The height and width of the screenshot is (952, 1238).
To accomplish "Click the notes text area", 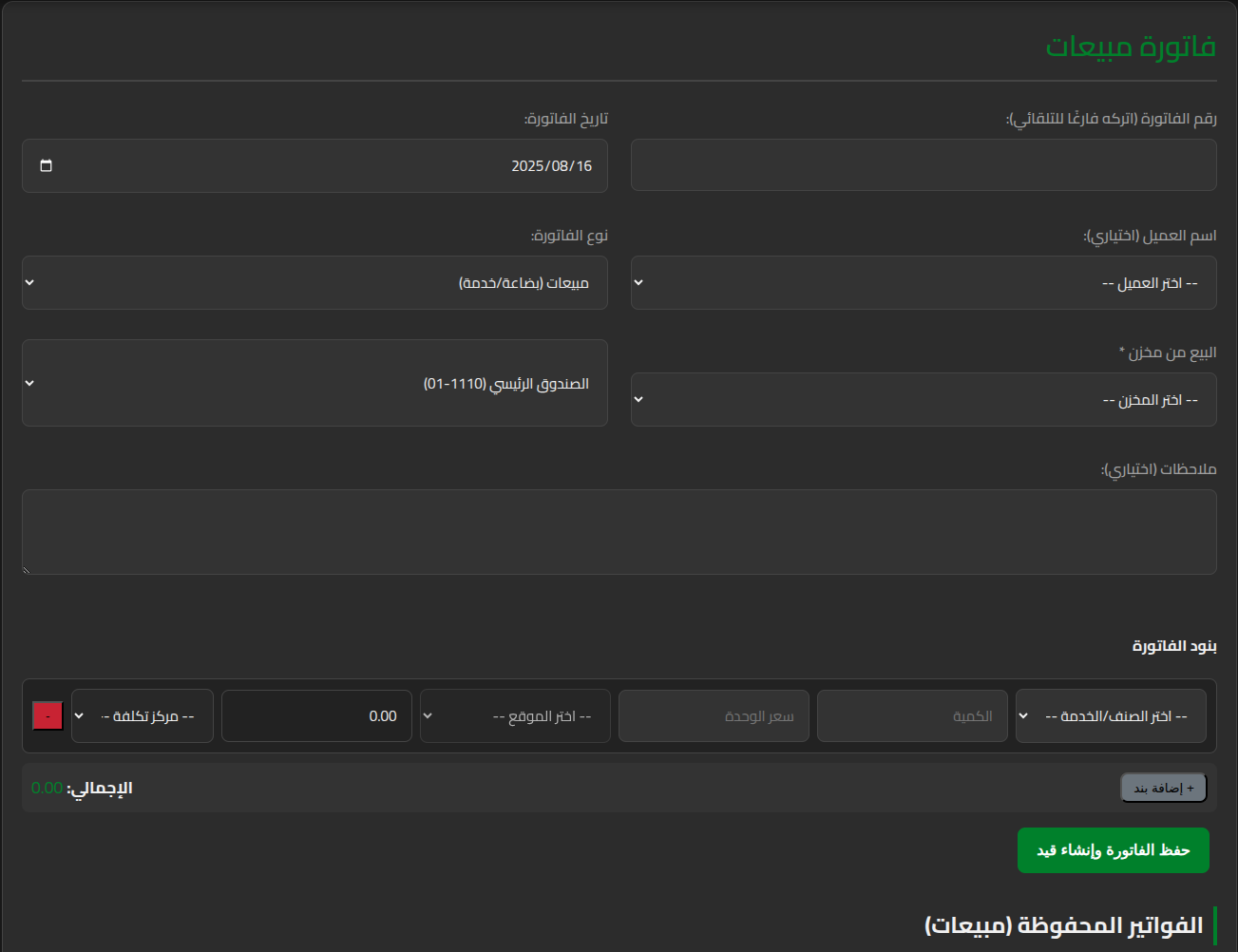I will [619, 532].
